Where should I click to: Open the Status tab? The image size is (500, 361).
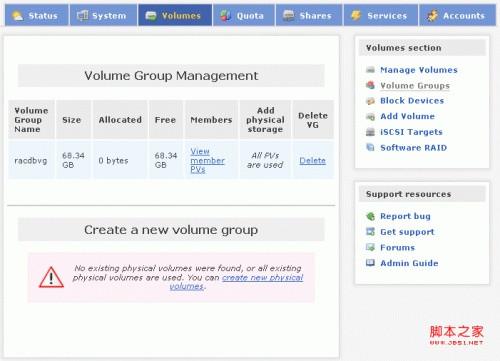(37, 15)
